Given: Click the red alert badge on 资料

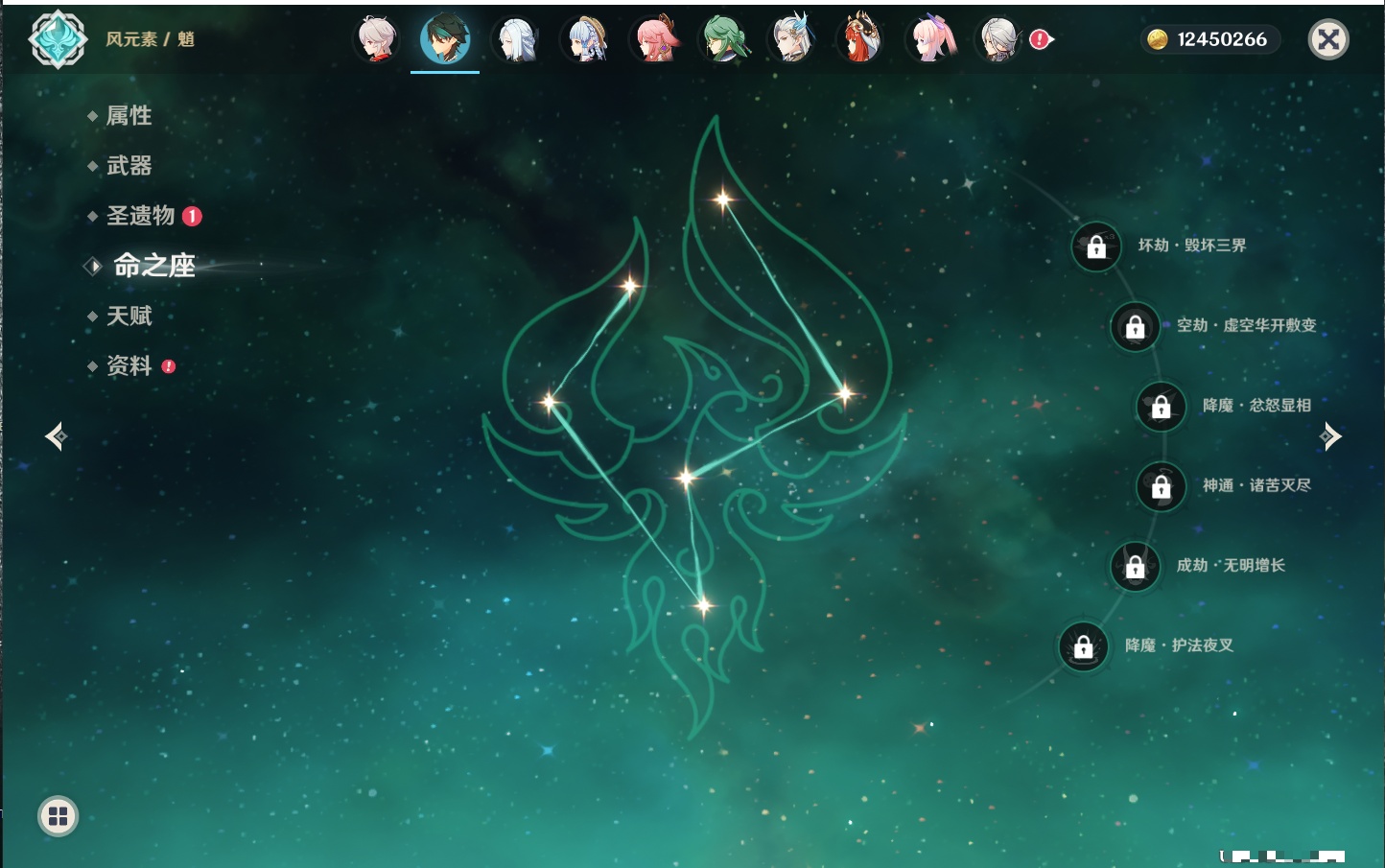Looking at the screenshot, I should 169,366.
